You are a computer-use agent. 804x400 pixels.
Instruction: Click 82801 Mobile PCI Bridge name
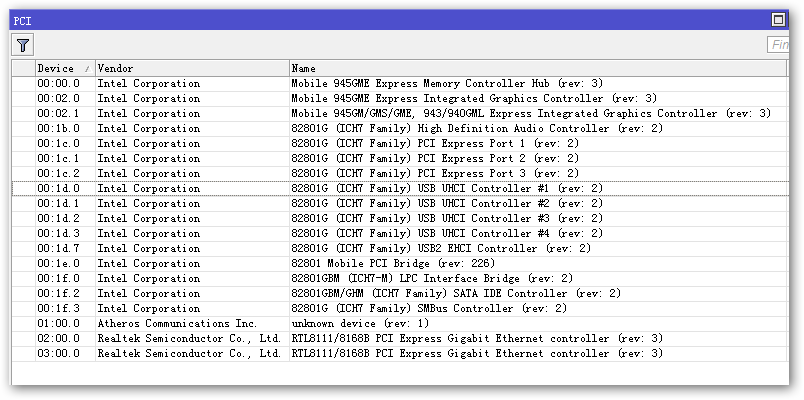click(393, 263)
